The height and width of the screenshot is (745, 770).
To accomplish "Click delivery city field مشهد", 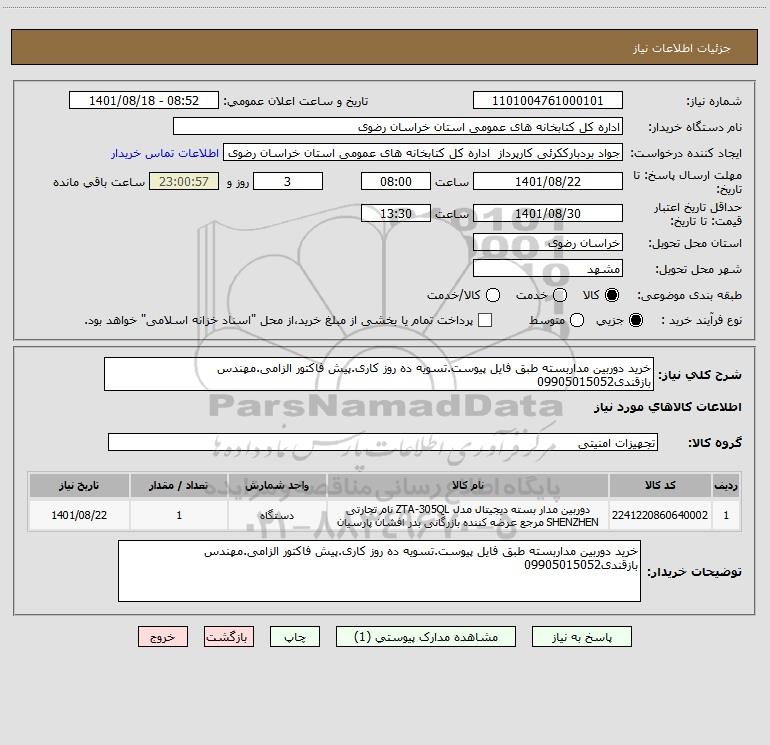I will 548,268.
